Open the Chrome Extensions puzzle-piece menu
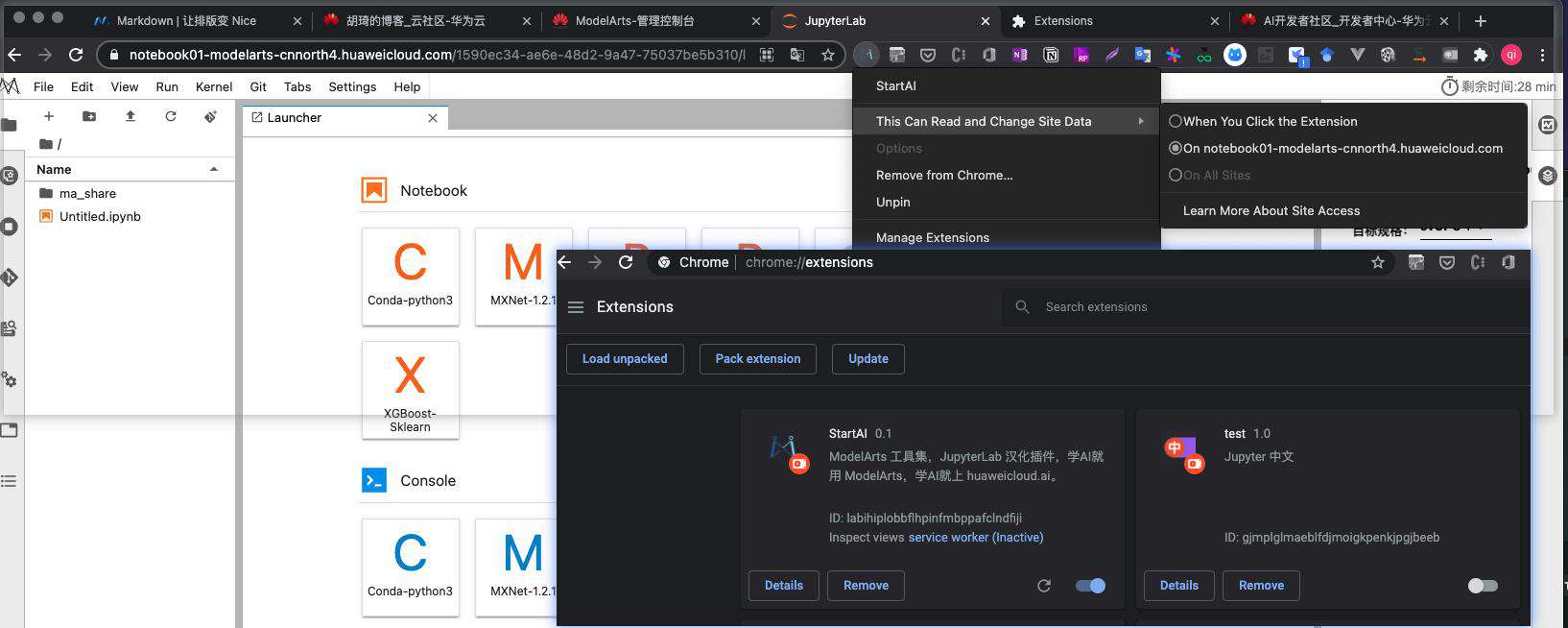1568x628 pixels. point(1480,55)
